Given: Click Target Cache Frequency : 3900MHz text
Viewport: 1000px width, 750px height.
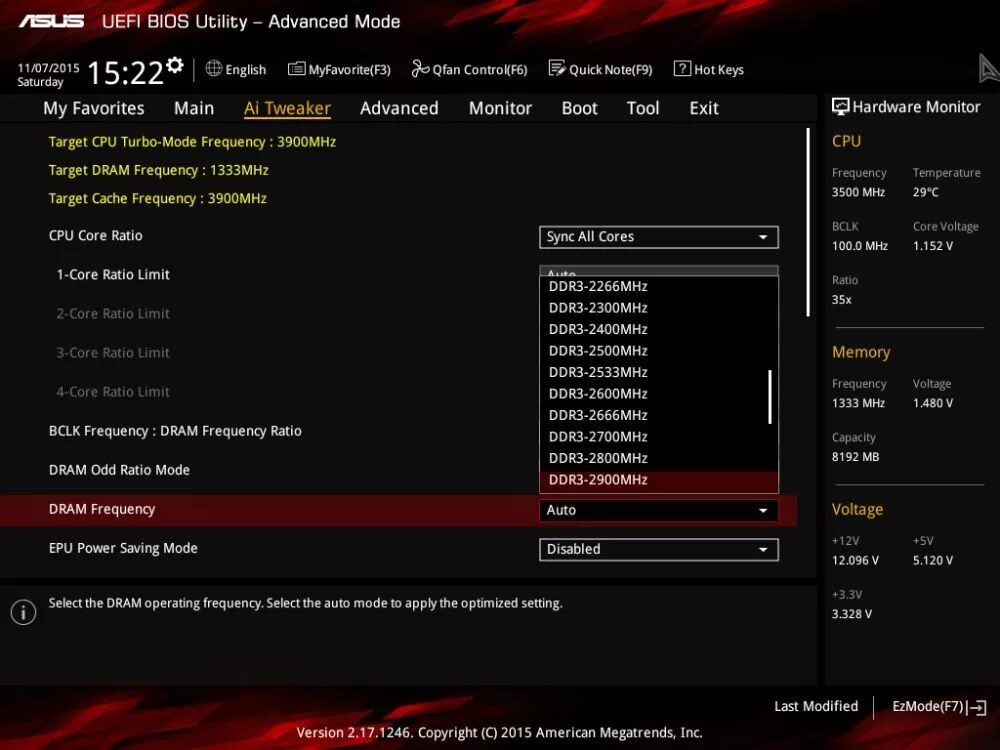Looking at the screenshot, I should coord(158,198).
